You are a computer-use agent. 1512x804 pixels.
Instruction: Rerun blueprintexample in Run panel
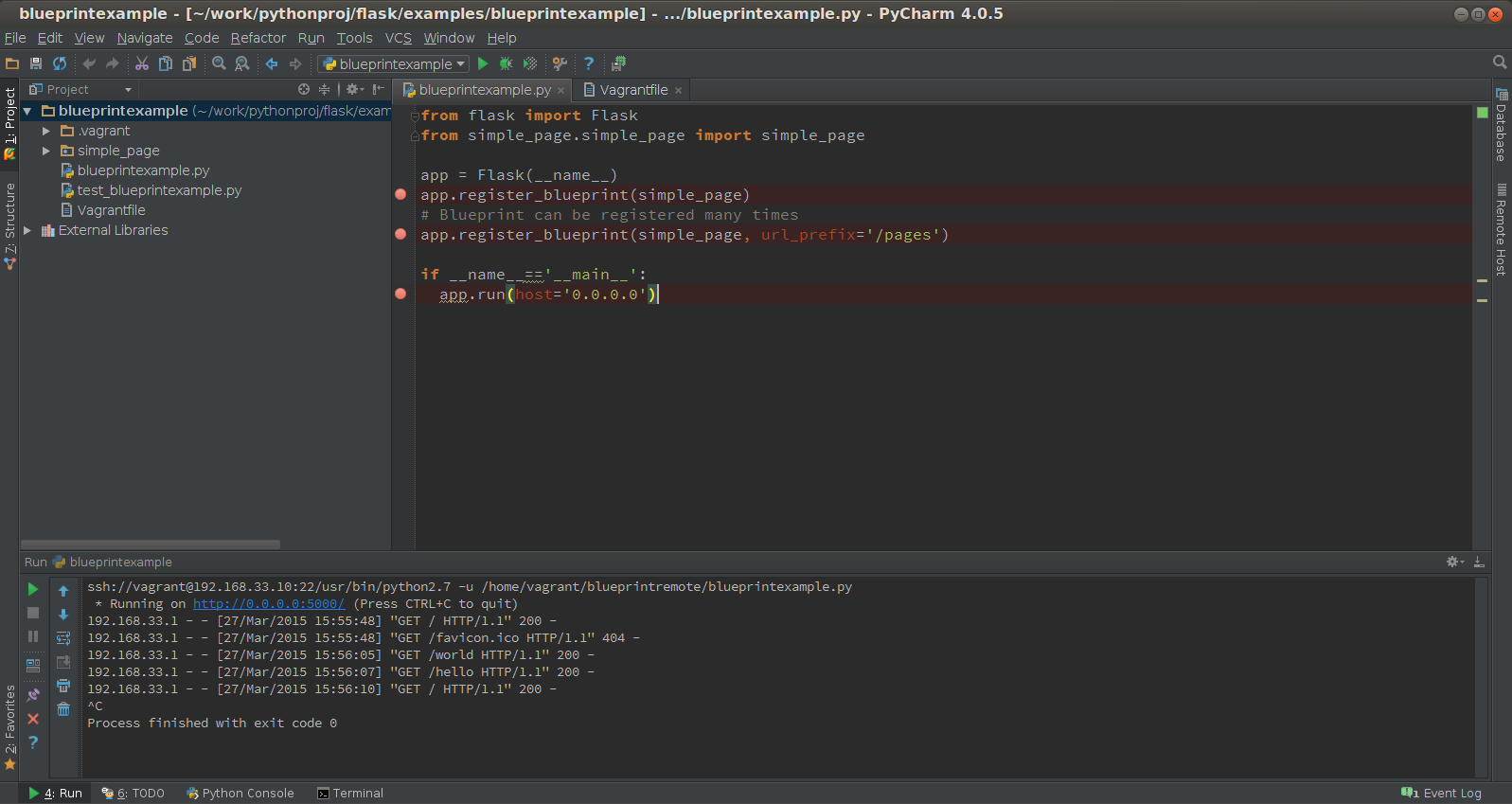33,589
